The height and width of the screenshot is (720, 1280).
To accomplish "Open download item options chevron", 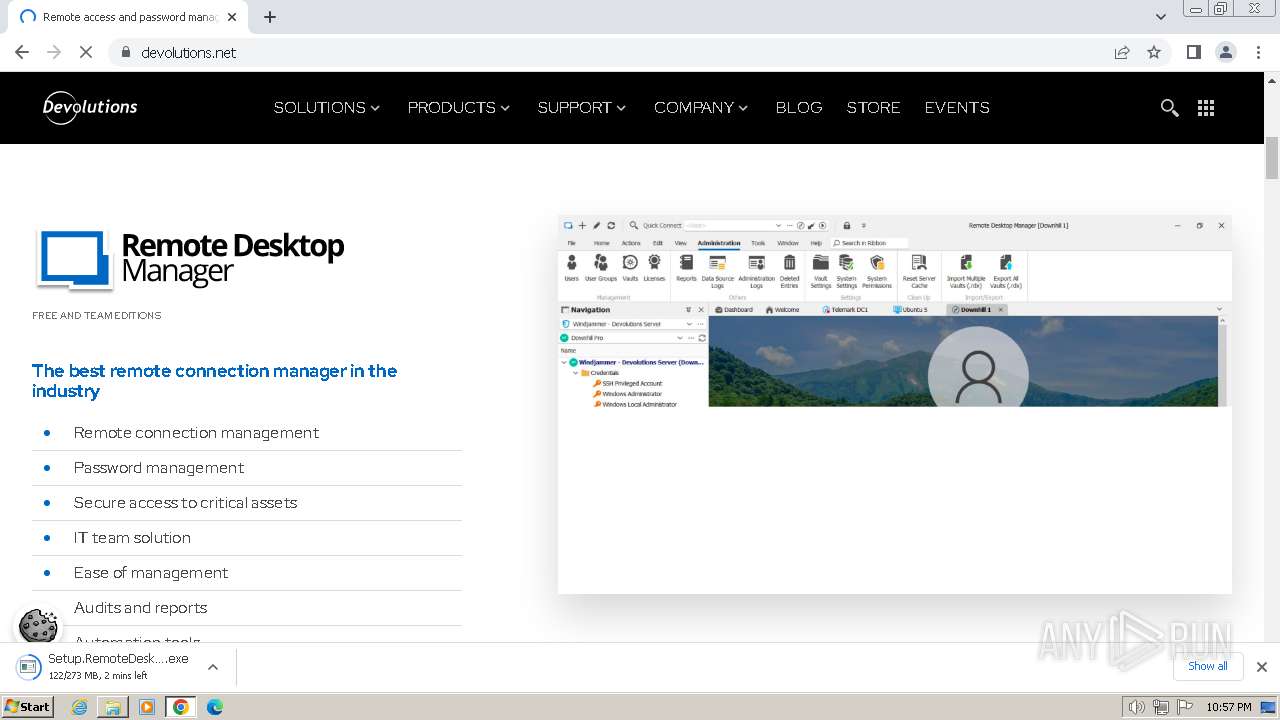I will click(x=212, y=666).
